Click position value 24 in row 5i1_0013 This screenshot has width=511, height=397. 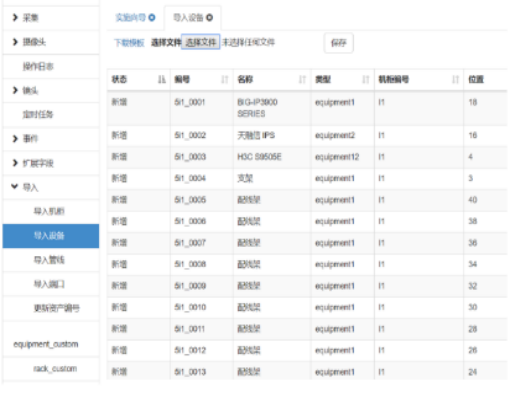pyautogui.click(x=473, y=372)
